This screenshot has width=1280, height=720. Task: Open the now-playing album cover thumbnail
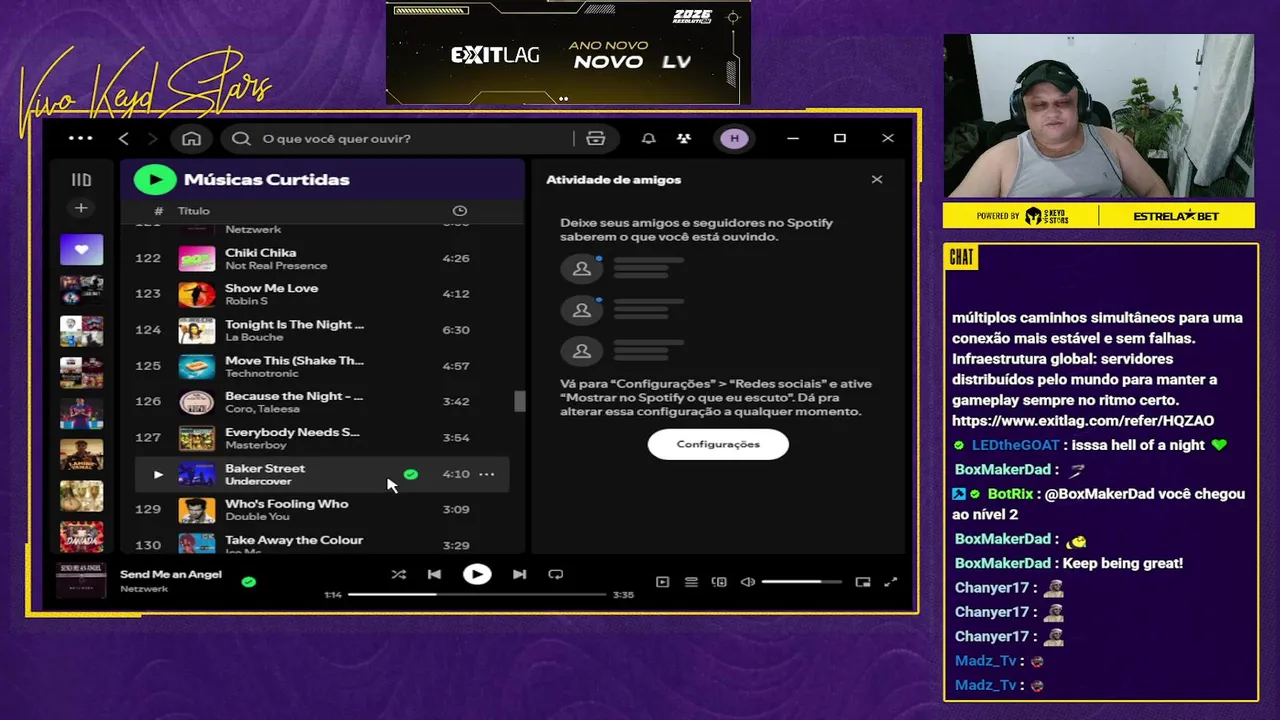(81, 581)
